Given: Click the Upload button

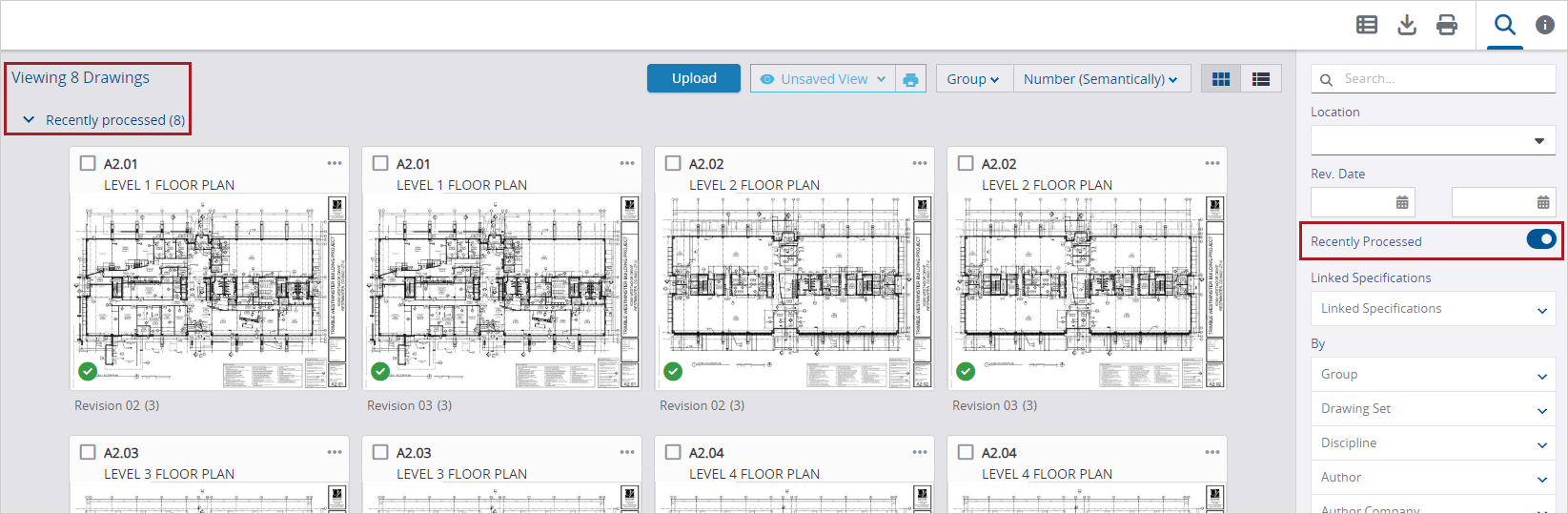Looking at the screenshot, I should [694, 78].
